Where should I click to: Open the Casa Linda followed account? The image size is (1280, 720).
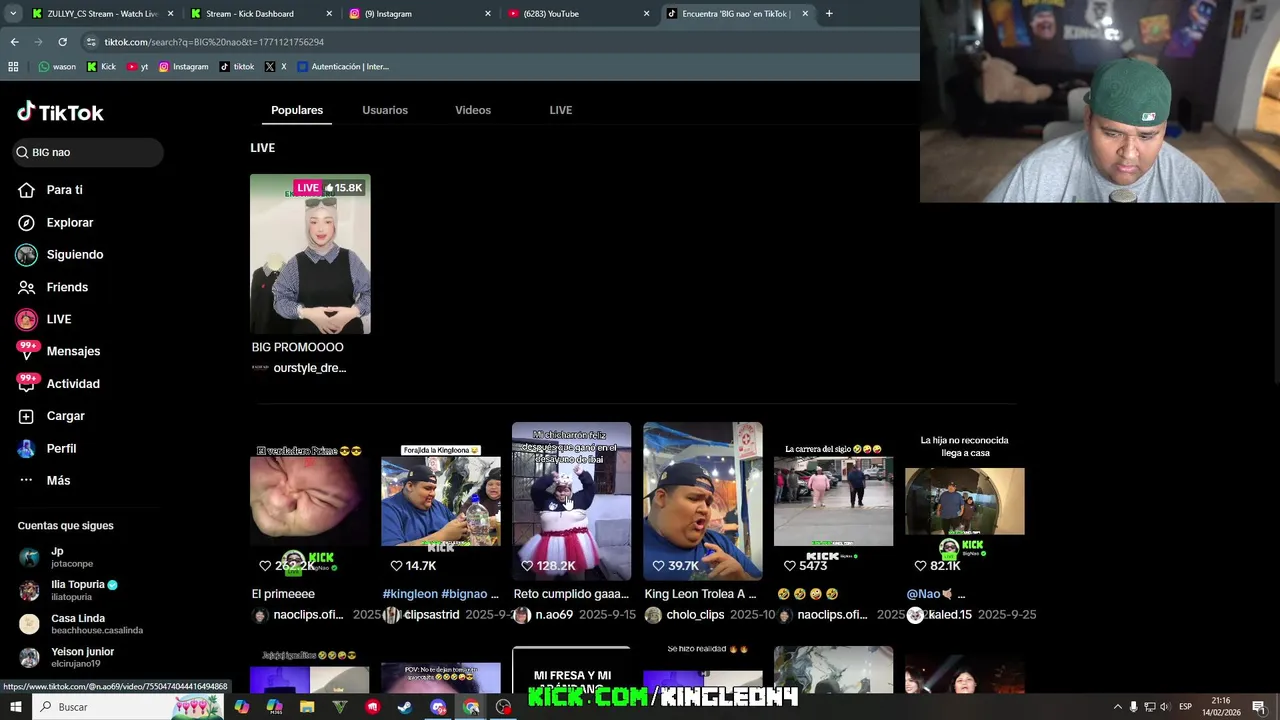click(80, 624)
